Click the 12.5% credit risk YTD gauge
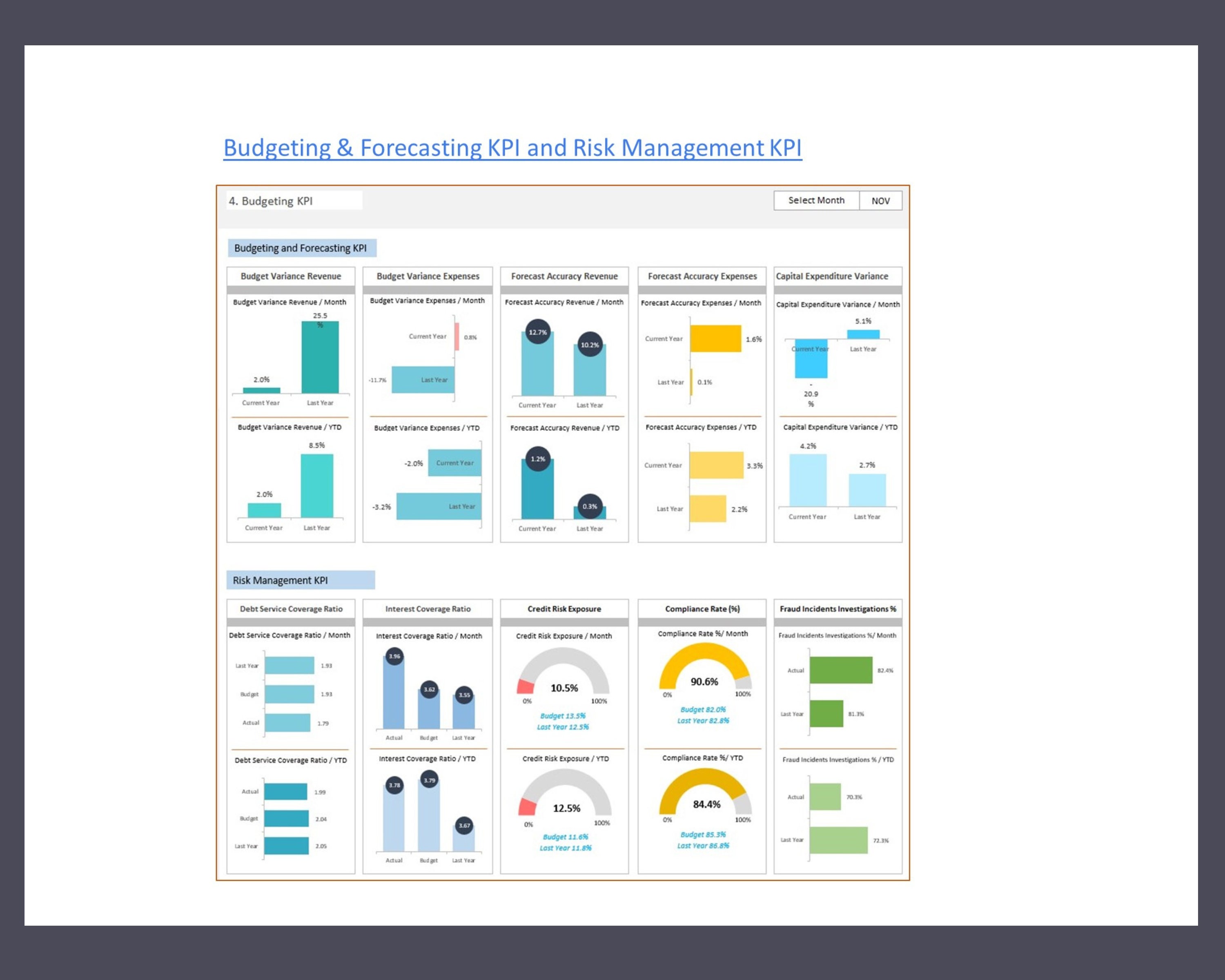 tap(566, 793)
